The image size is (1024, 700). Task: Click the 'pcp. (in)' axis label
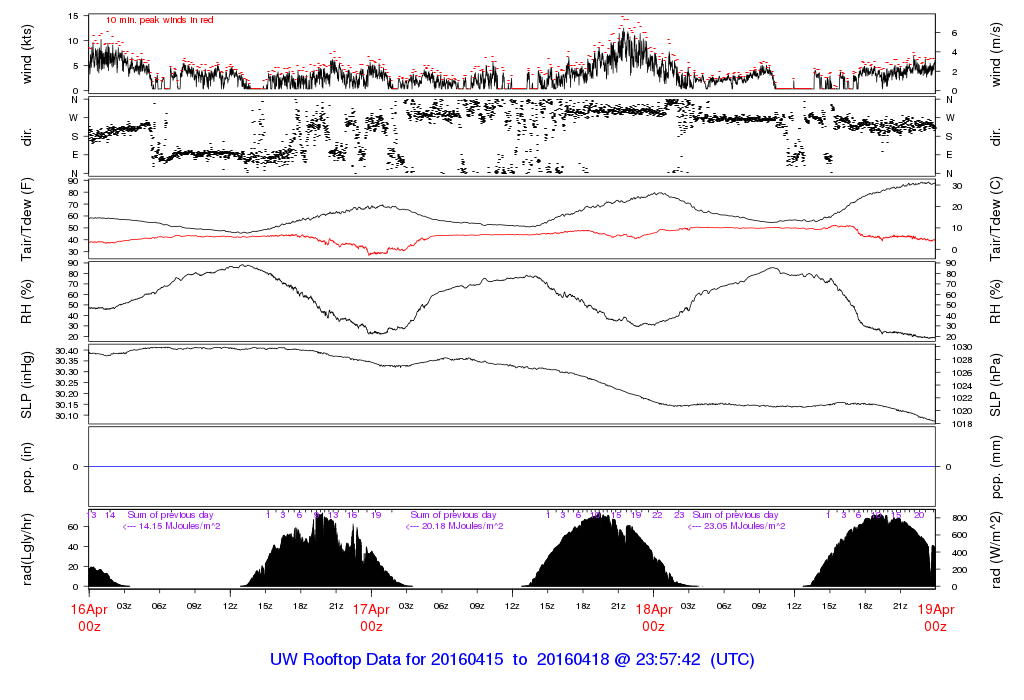[x=28, y=467]
